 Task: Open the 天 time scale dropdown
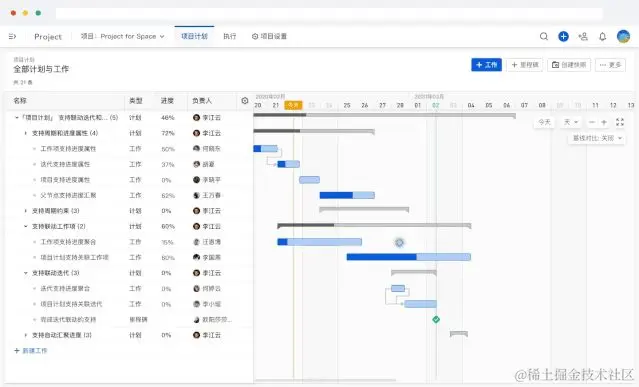571,122
